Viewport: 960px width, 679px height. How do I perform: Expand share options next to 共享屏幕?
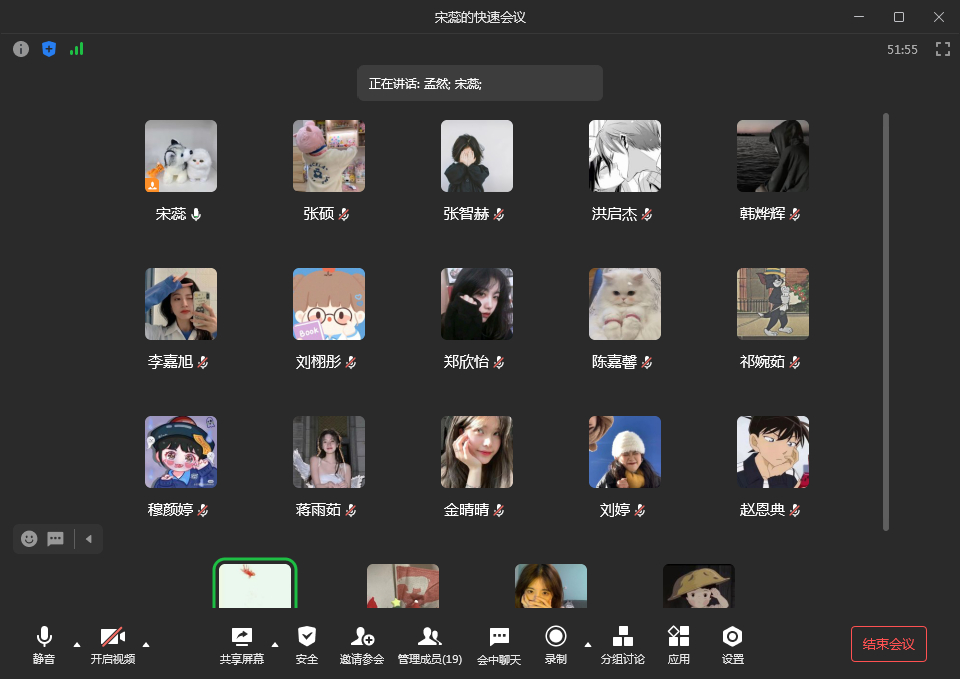(275, 645)
